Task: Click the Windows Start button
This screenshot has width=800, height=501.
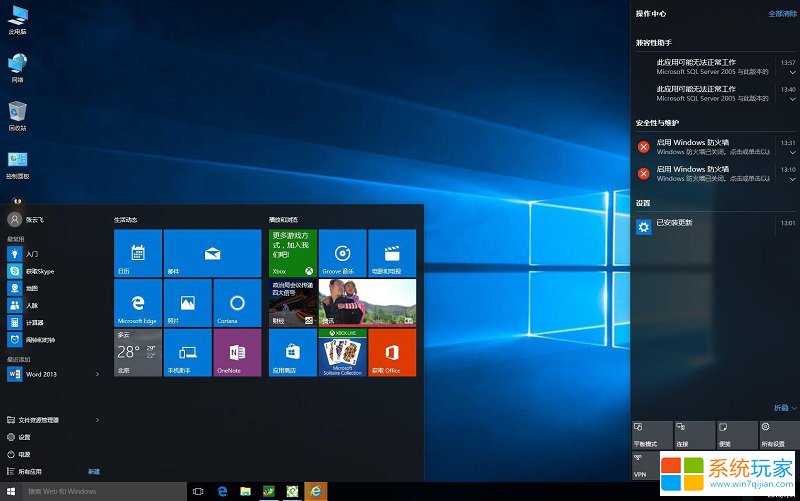Action: 11,491
